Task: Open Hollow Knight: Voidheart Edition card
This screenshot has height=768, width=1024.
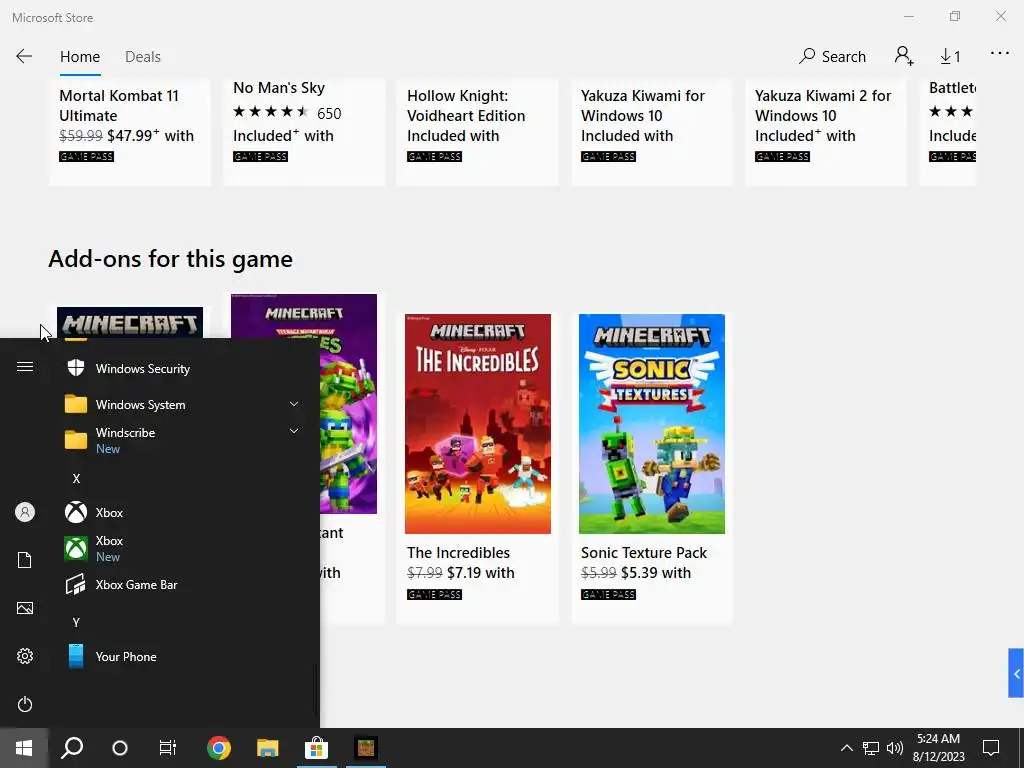Action: coord(477,131)
